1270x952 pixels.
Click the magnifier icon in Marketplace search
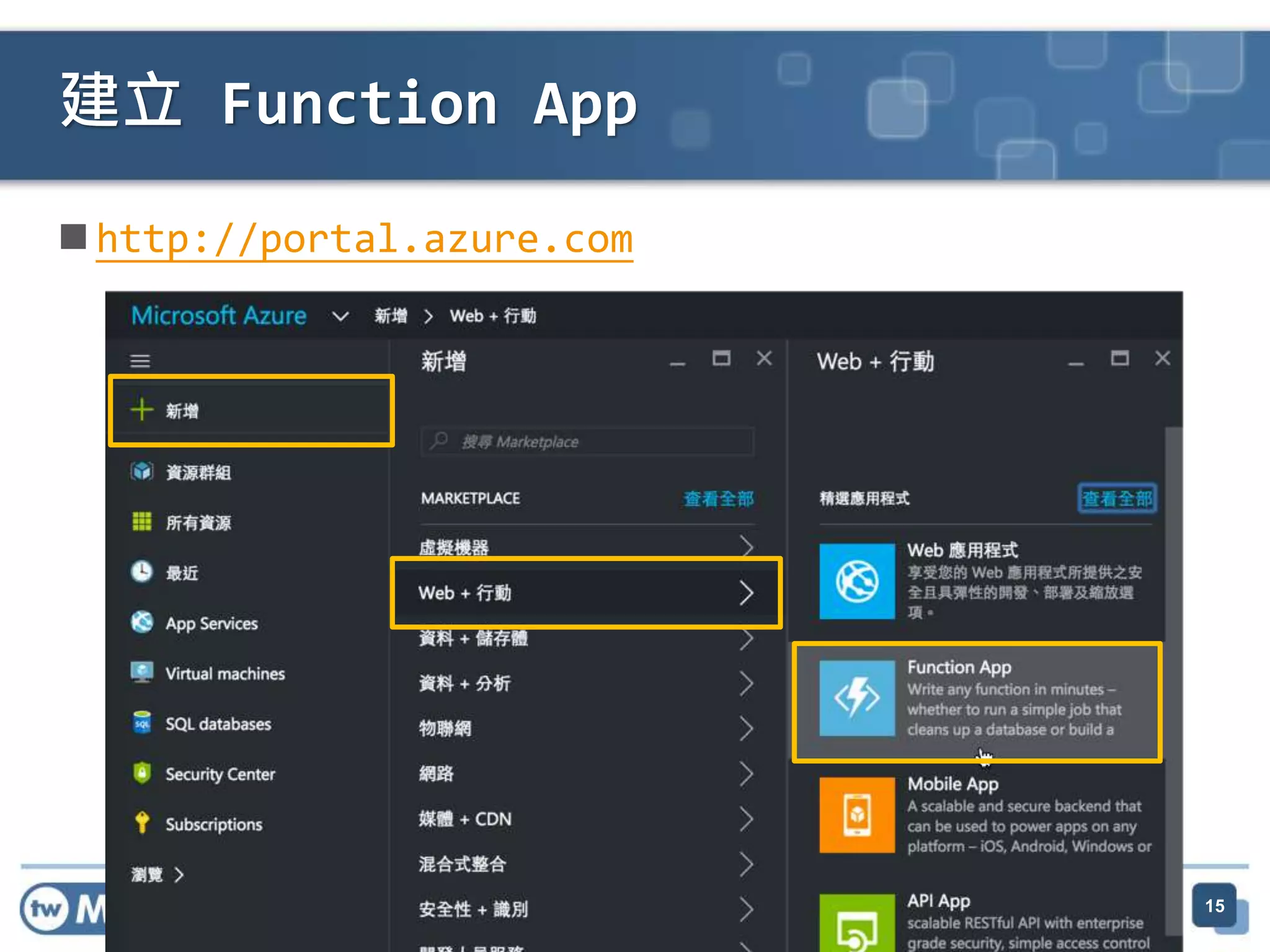[x=439, y=441]
